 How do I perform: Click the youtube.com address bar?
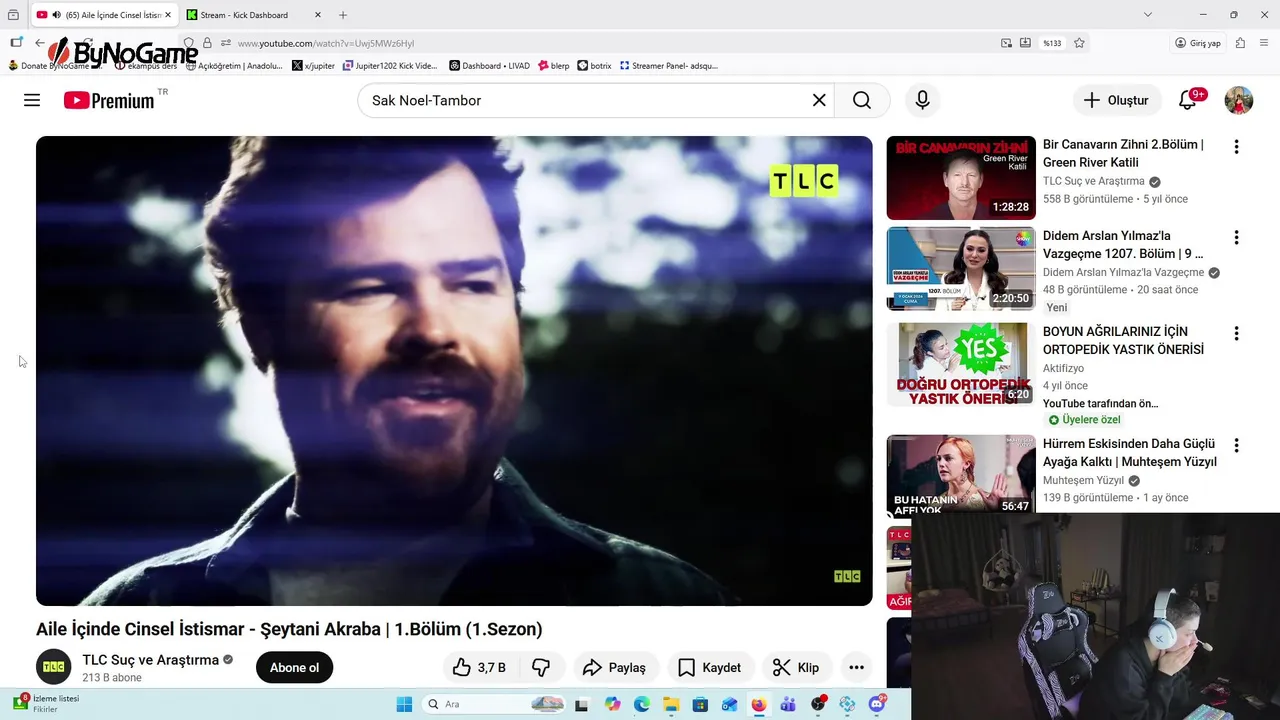click(600, 43)
